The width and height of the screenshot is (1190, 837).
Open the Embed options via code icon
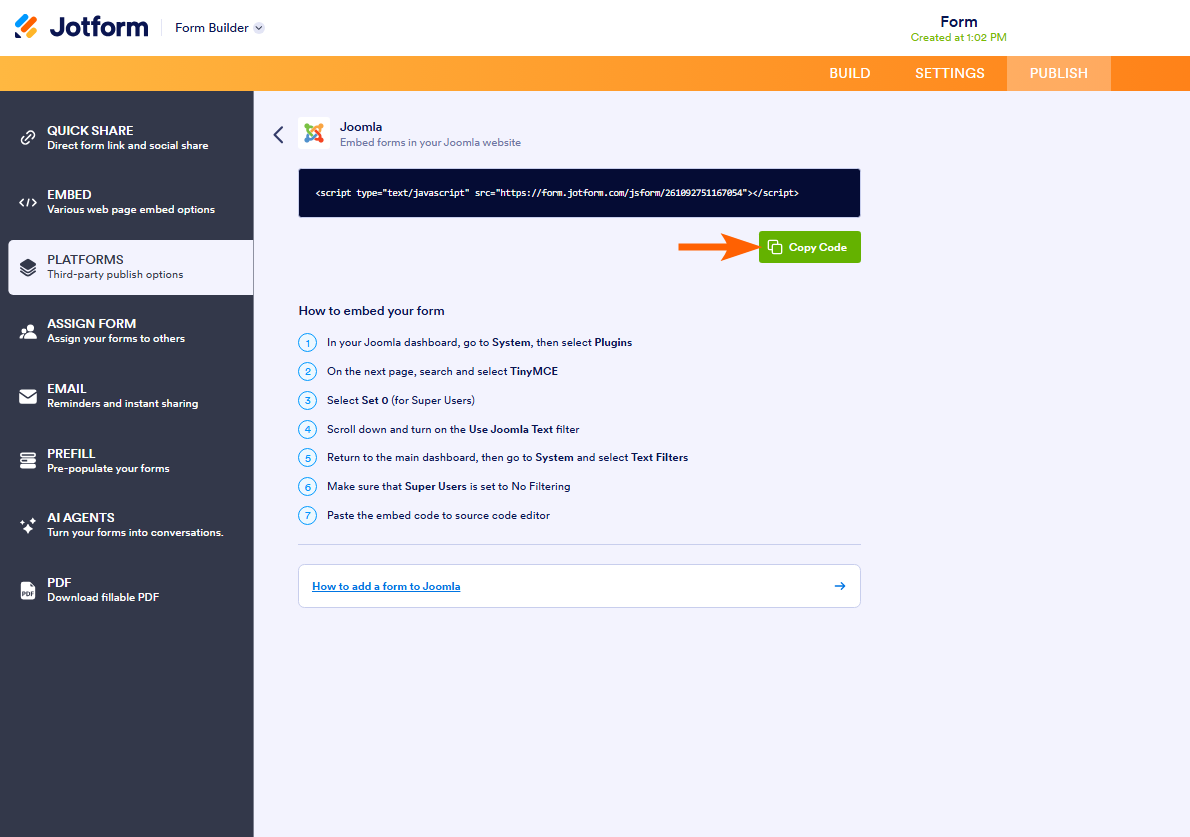23,201
